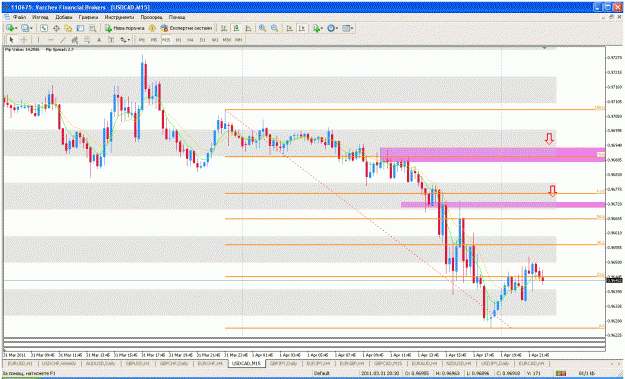Open the templates dropdown

click(x=347, y=28)
